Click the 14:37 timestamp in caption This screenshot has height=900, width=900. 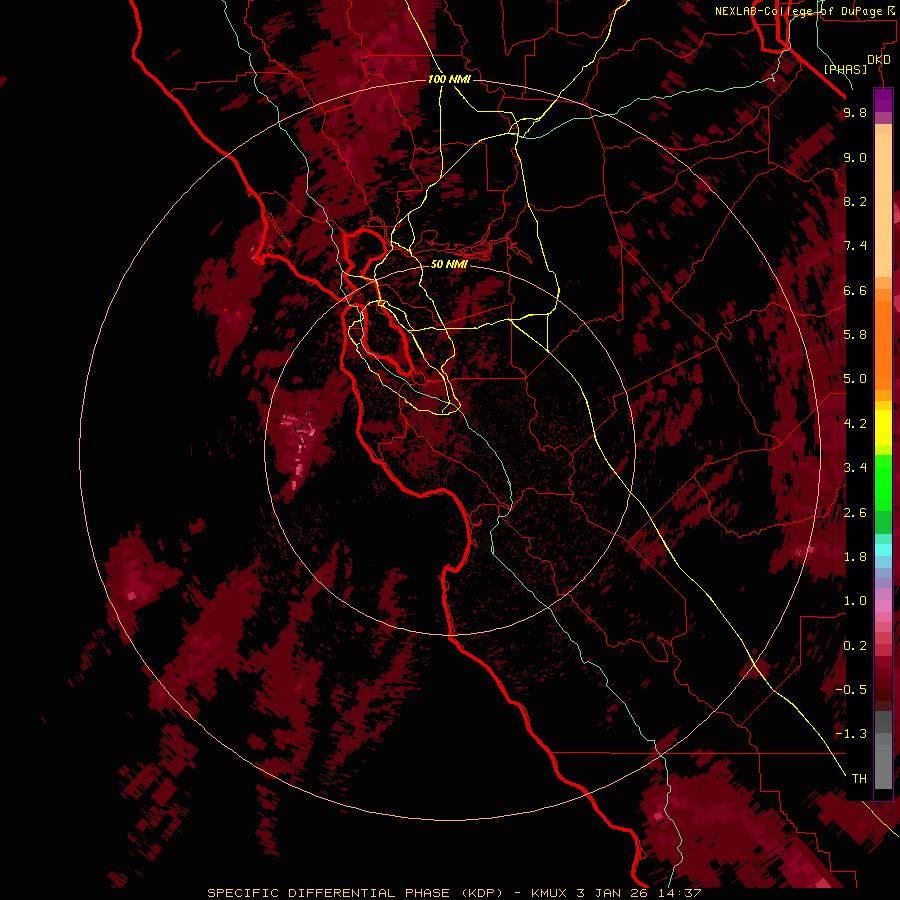point(680,893)
